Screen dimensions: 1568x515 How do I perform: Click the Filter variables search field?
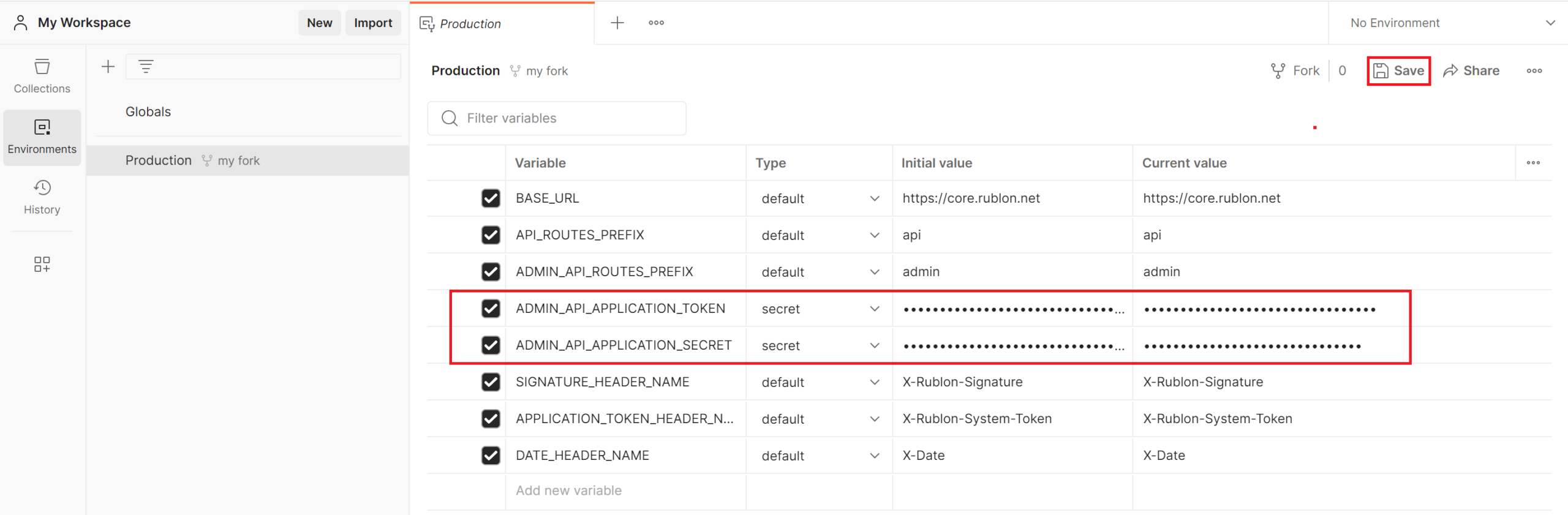tap(556, 118)
